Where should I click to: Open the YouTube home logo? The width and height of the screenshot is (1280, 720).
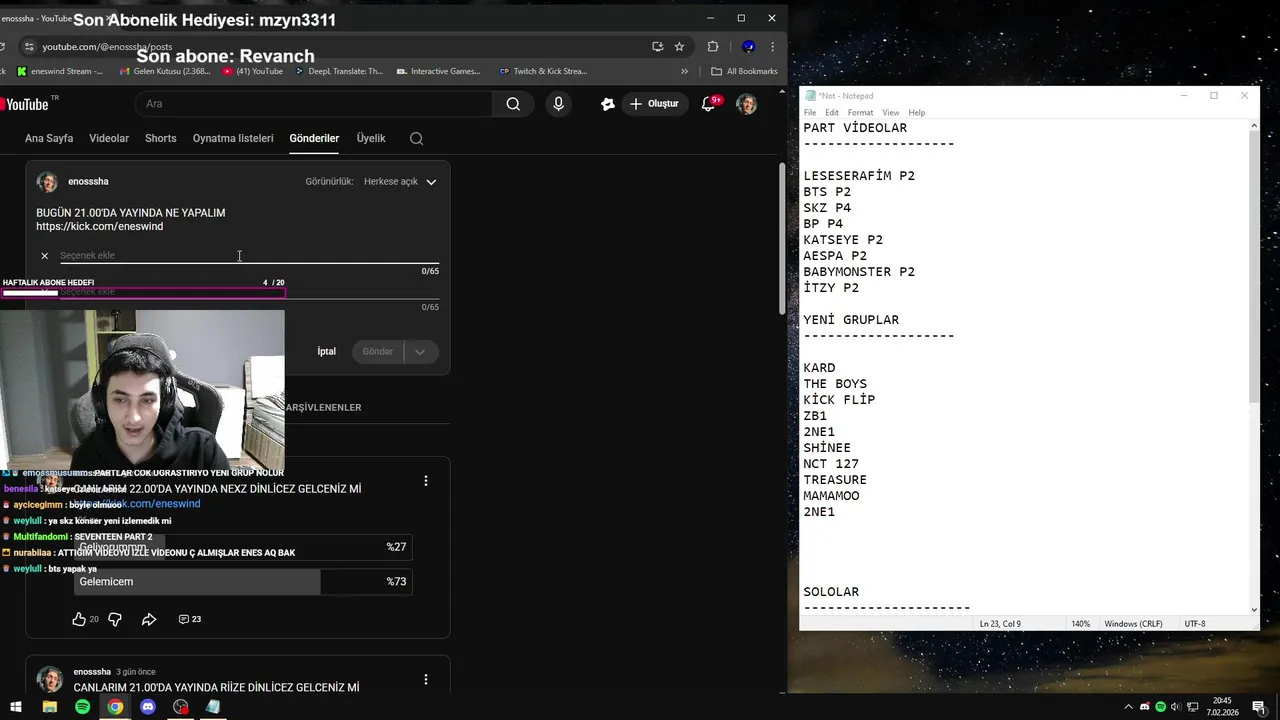tap(26, 104)
